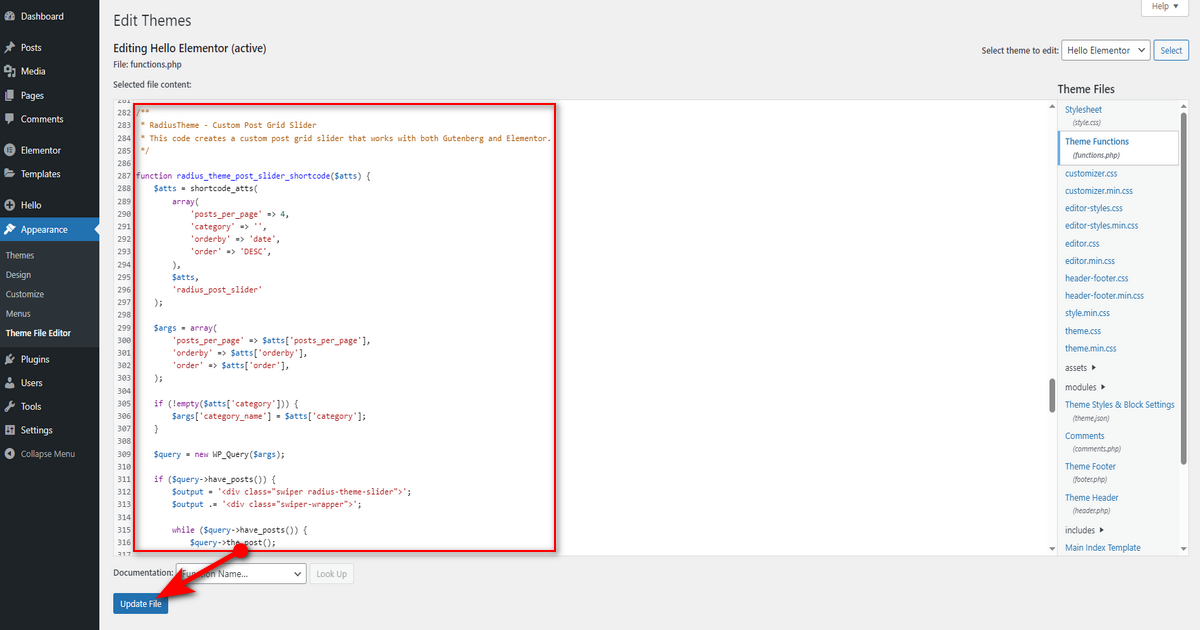Screen dimensions: 1200x630
Task: Open the Select theme to edit dropdown
Action: pos(1105,50)
